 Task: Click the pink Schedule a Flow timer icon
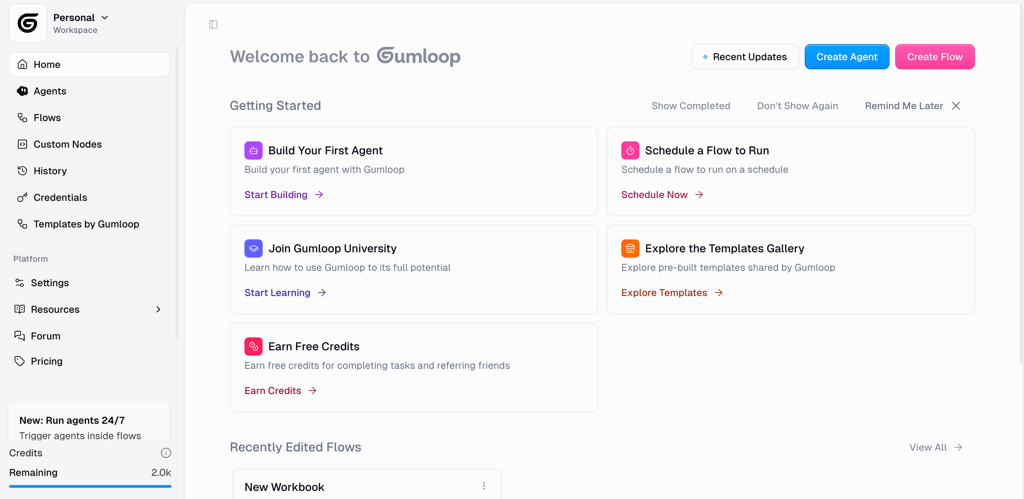(630, 150)
